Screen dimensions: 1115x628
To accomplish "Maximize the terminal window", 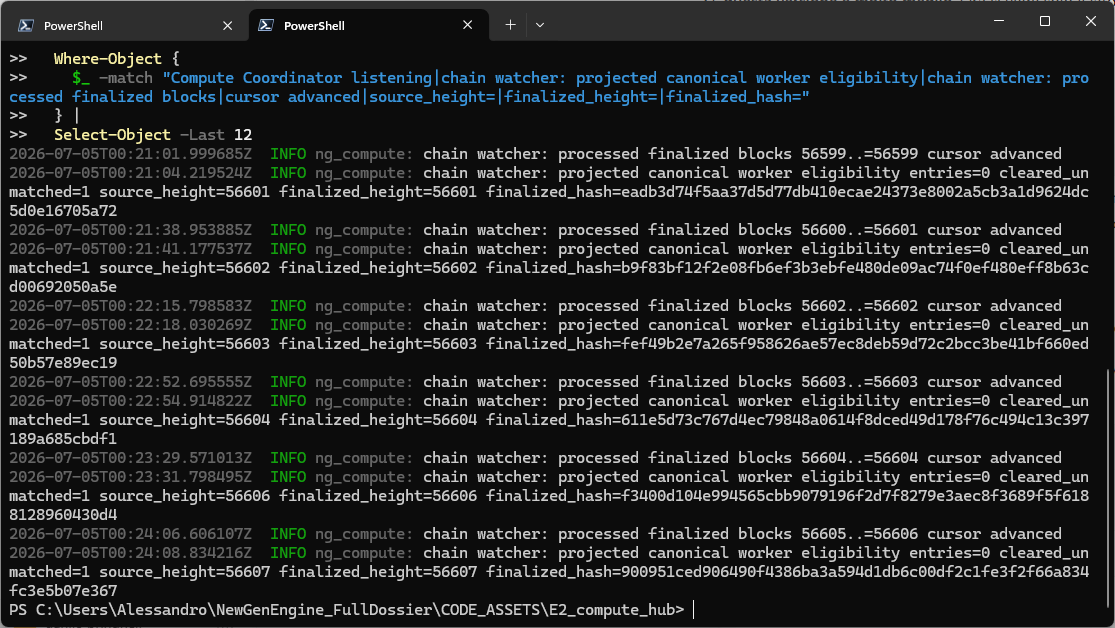I will 1044,21.
